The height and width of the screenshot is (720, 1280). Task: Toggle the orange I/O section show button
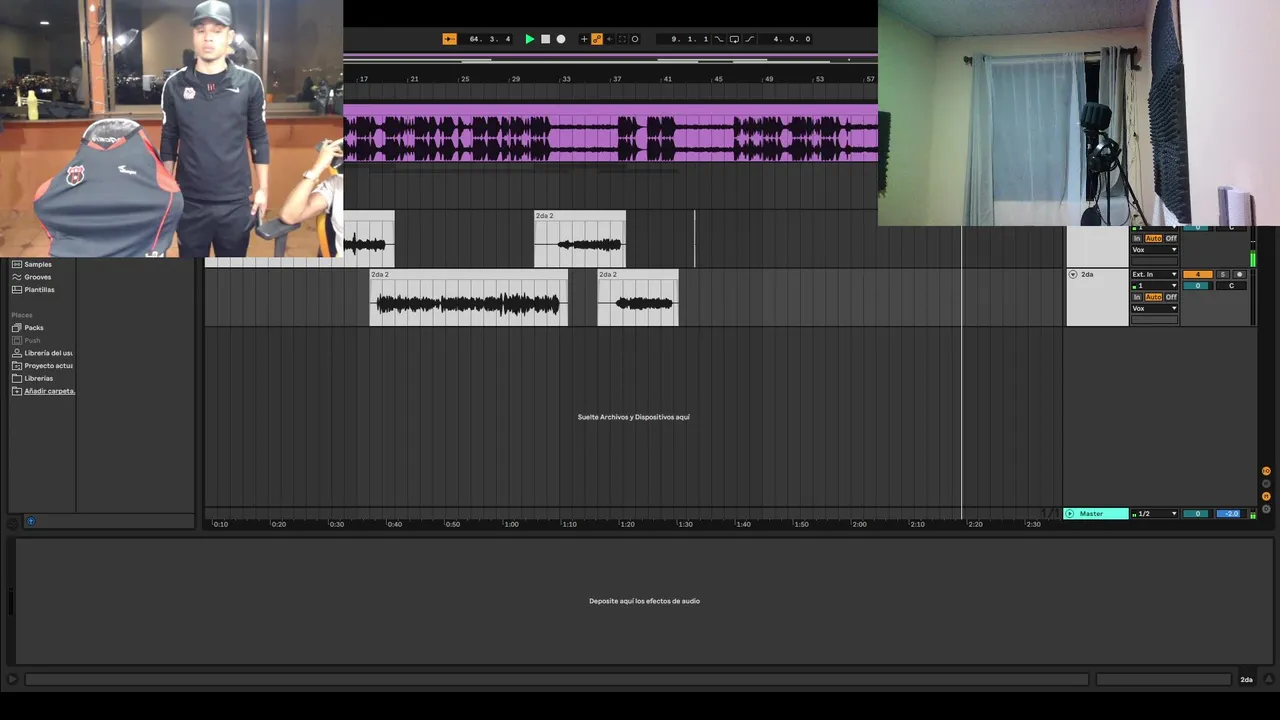click(x=1266, y=471)
